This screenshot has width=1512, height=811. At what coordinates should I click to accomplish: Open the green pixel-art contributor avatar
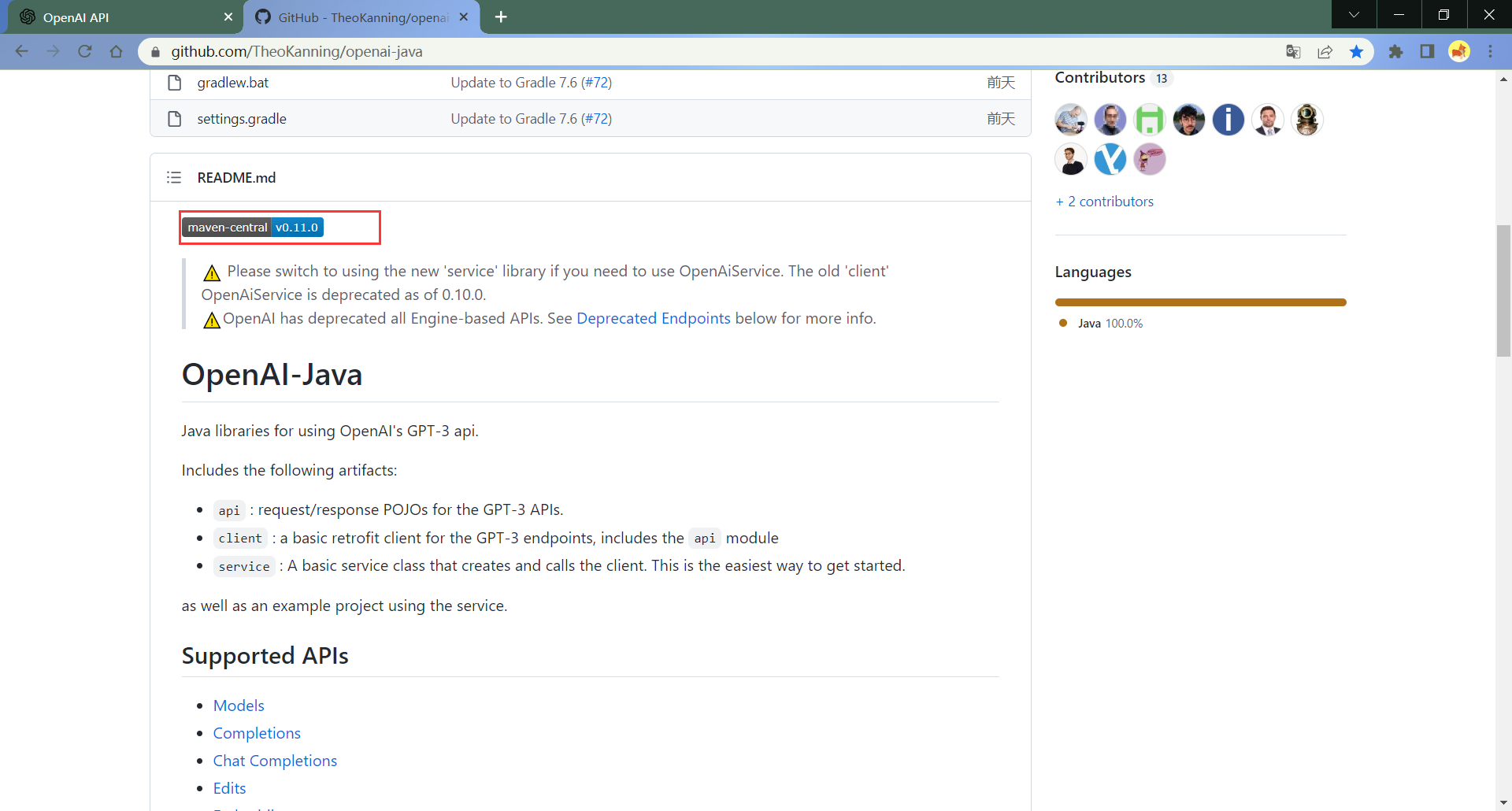point(1150,120)
